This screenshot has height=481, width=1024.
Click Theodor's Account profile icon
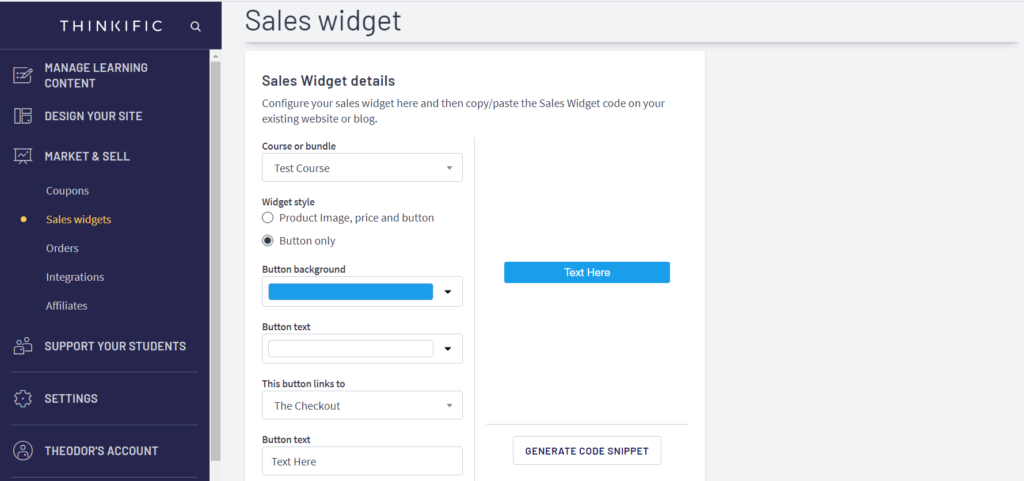coord(23,451)
